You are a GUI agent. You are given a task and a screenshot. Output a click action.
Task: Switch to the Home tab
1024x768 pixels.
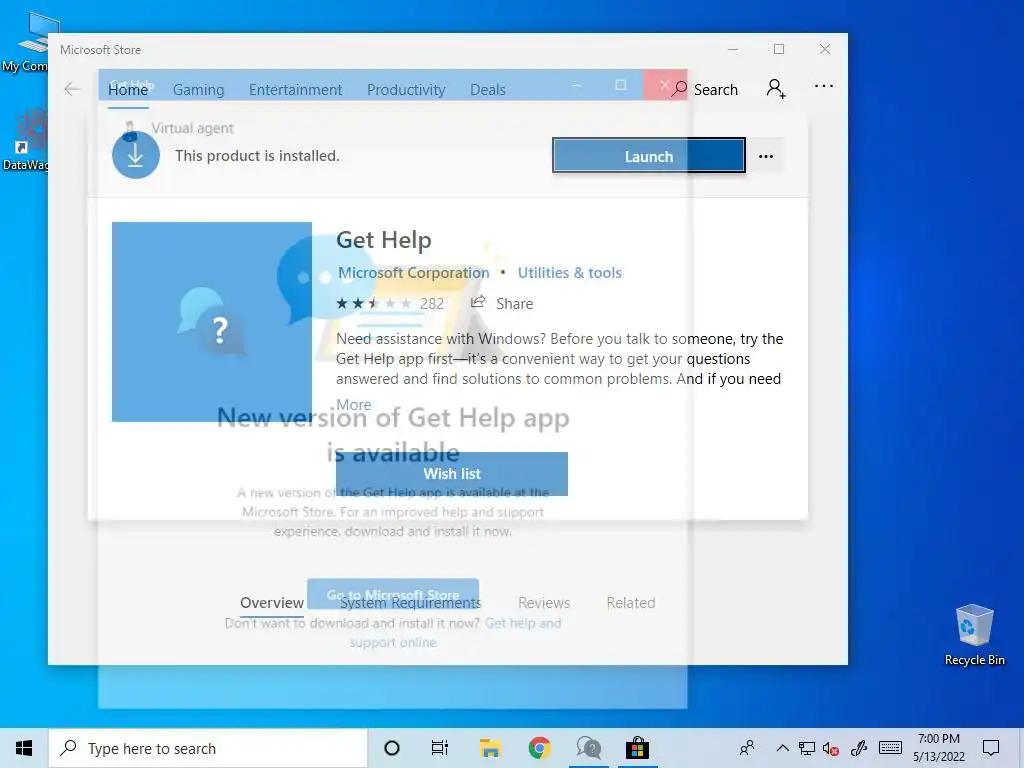[128, 89]
